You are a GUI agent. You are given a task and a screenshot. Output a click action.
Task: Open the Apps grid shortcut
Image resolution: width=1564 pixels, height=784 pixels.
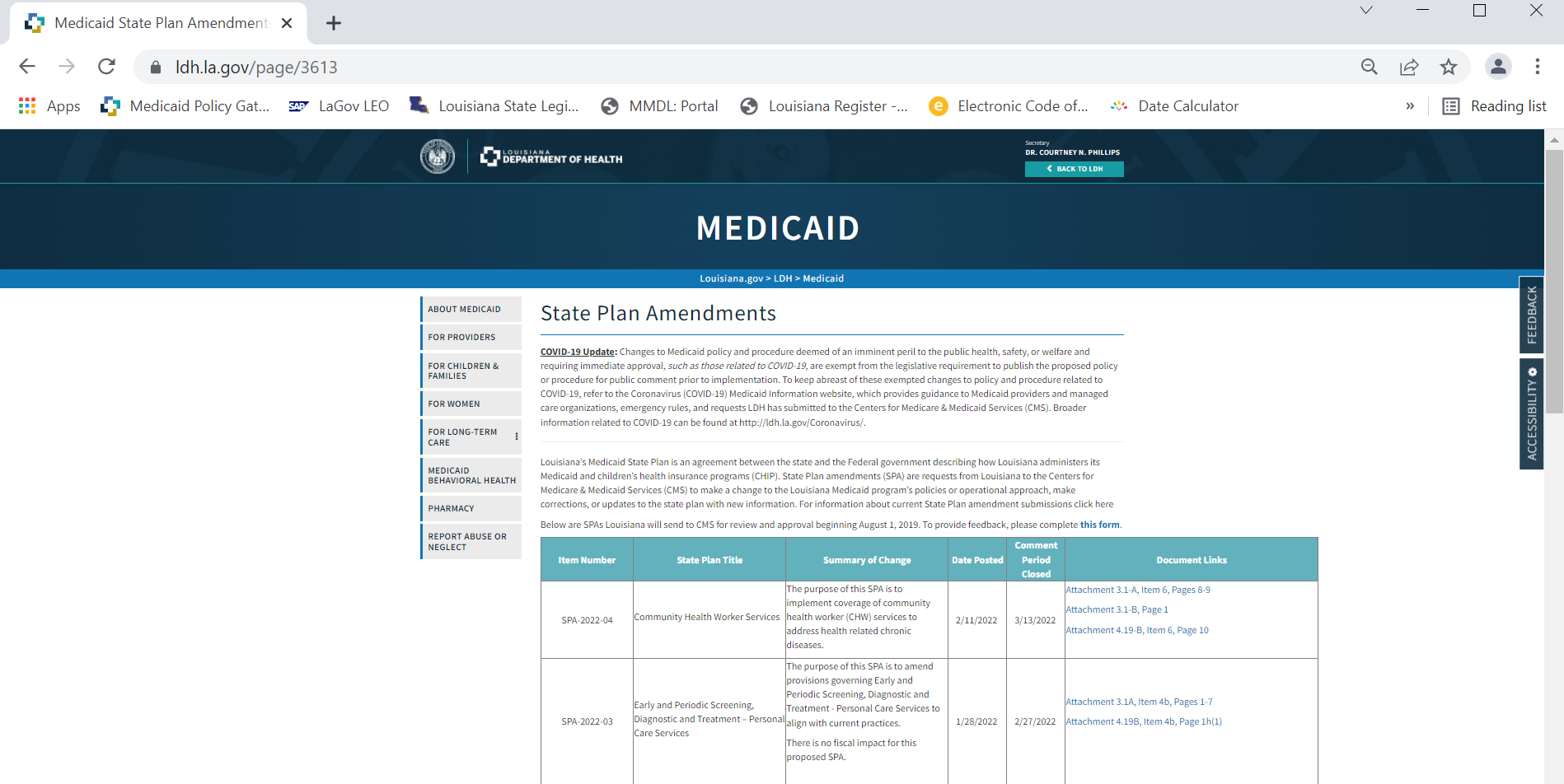(49, 106)
